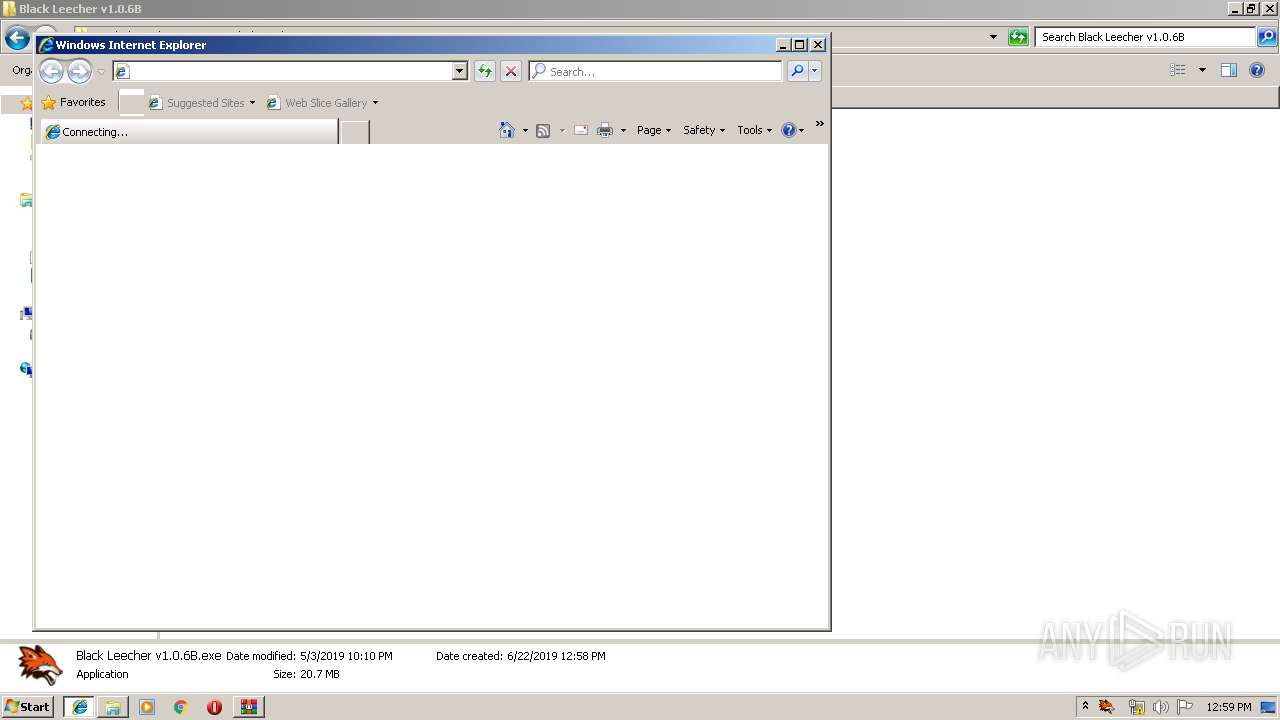Expand the Home button dropdown arrow
Image resolution: width=1280 pixels, height=720 pixels.
click(x=525, y=131)
